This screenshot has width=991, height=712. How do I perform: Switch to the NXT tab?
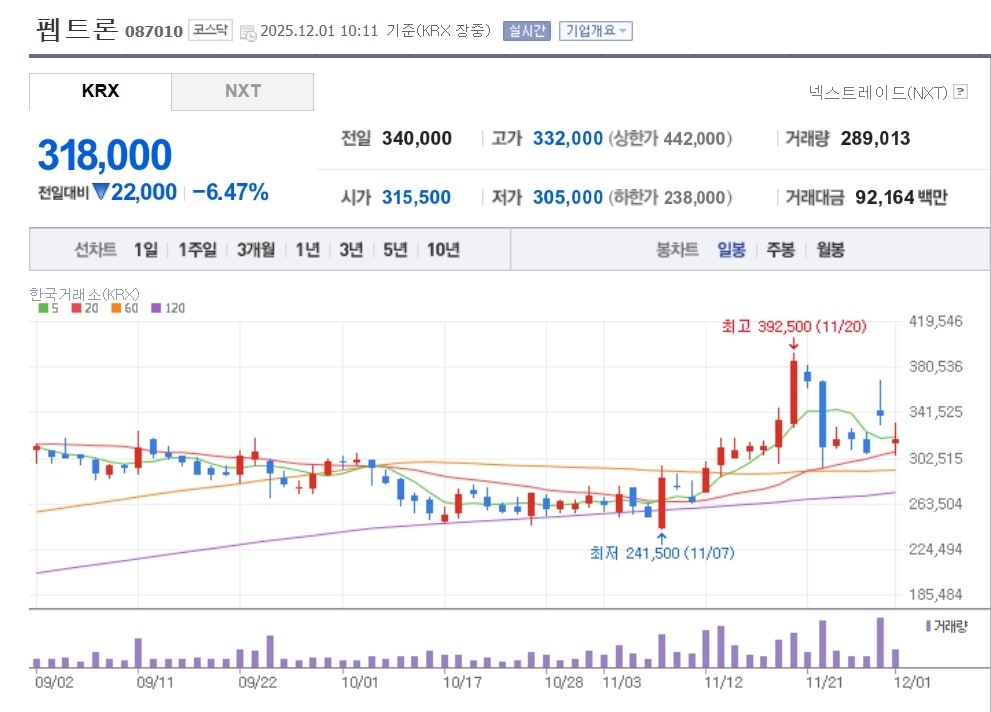coord(242,91)
